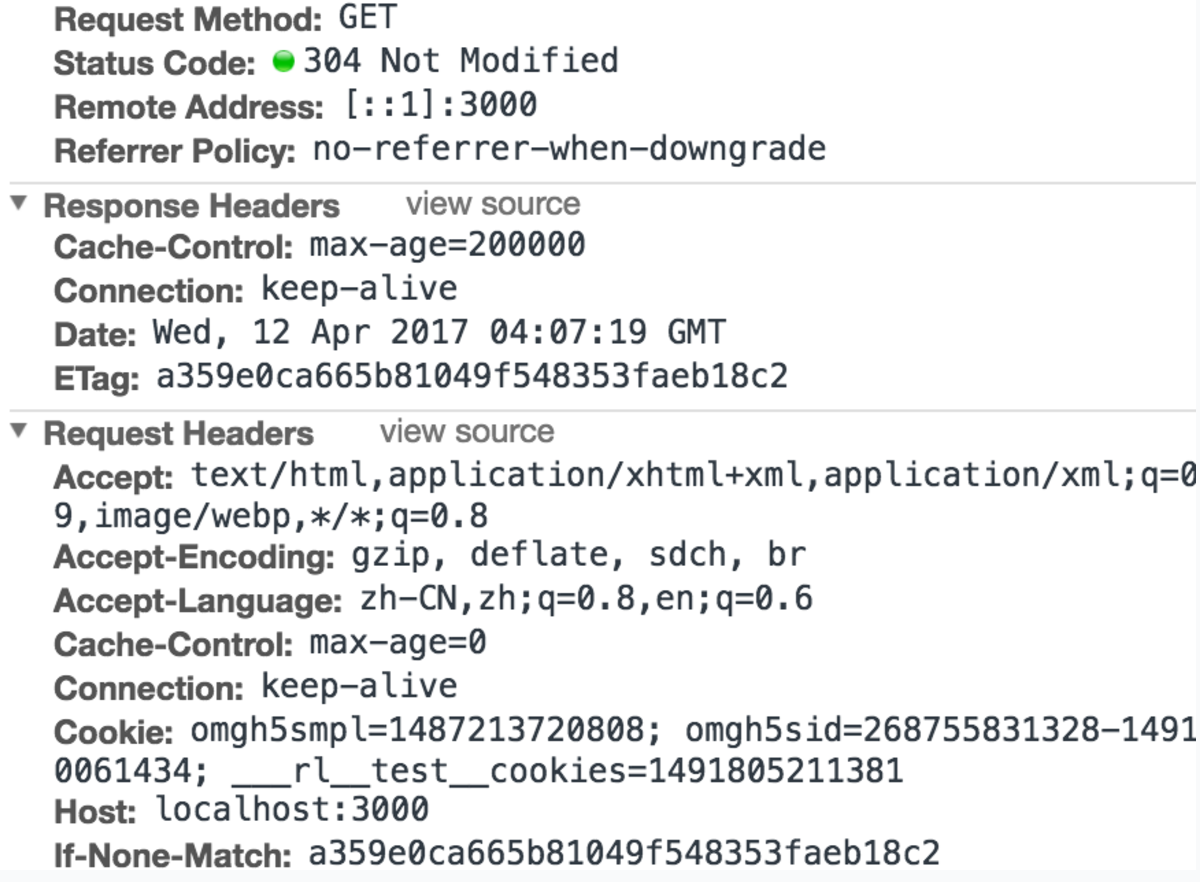The width and height of the screenshot is (1200, 882).
Task: Click the Host value localhost:3000
Action: pos(292,808)
